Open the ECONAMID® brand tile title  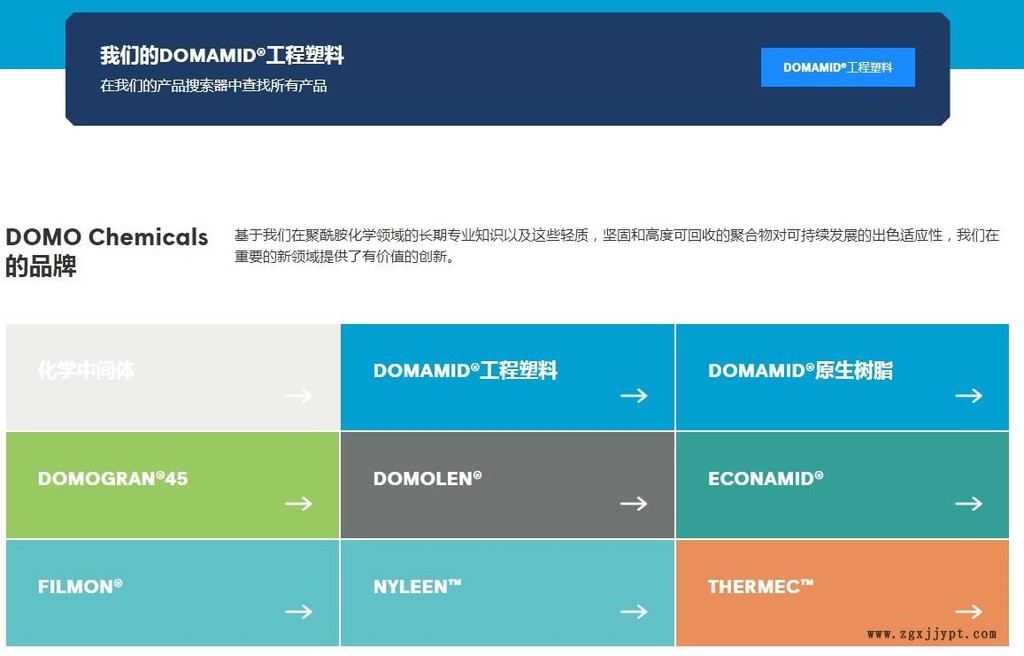[765, 478]
